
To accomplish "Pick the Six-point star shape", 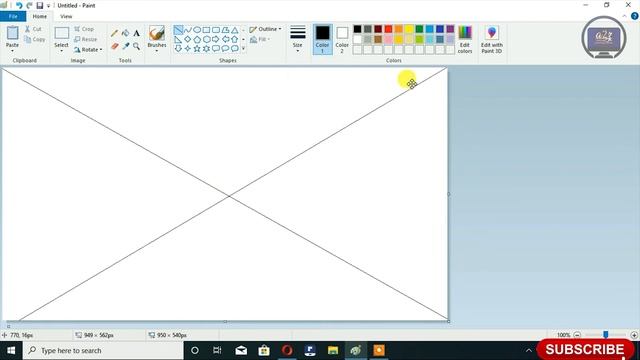I will [x=207, y=49].
